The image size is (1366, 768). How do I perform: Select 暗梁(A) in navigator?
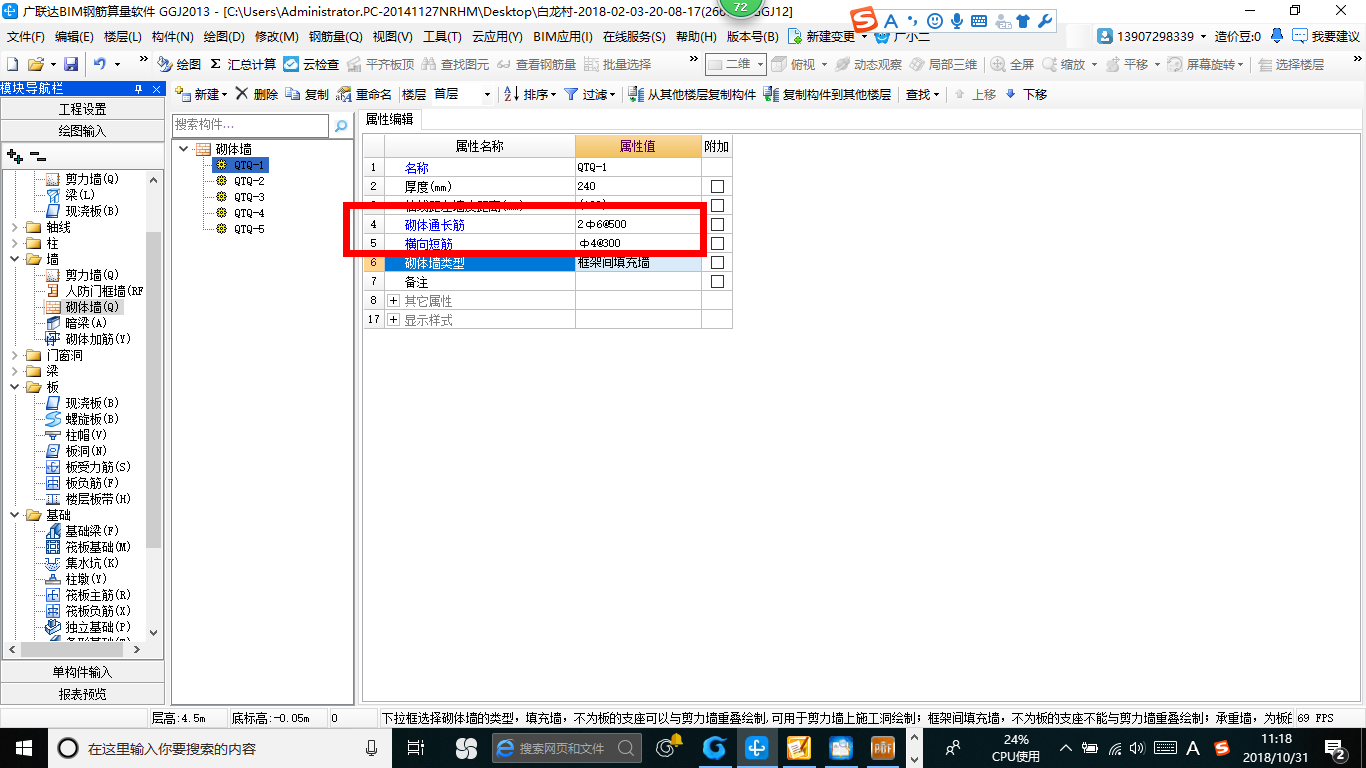[86, 323]
